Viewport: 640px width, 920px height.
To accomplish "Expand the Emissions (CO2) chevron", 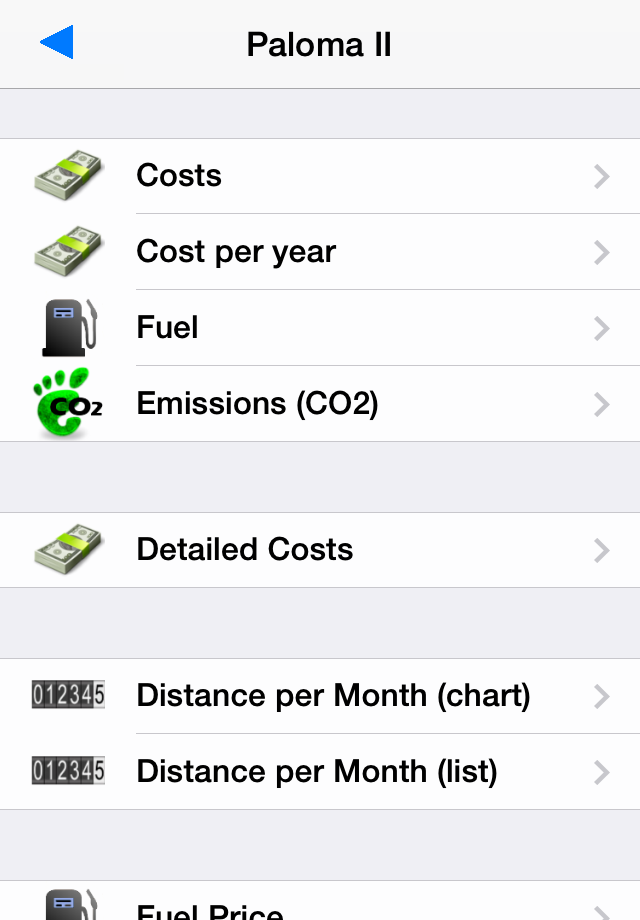I will (x=602, y=404).
